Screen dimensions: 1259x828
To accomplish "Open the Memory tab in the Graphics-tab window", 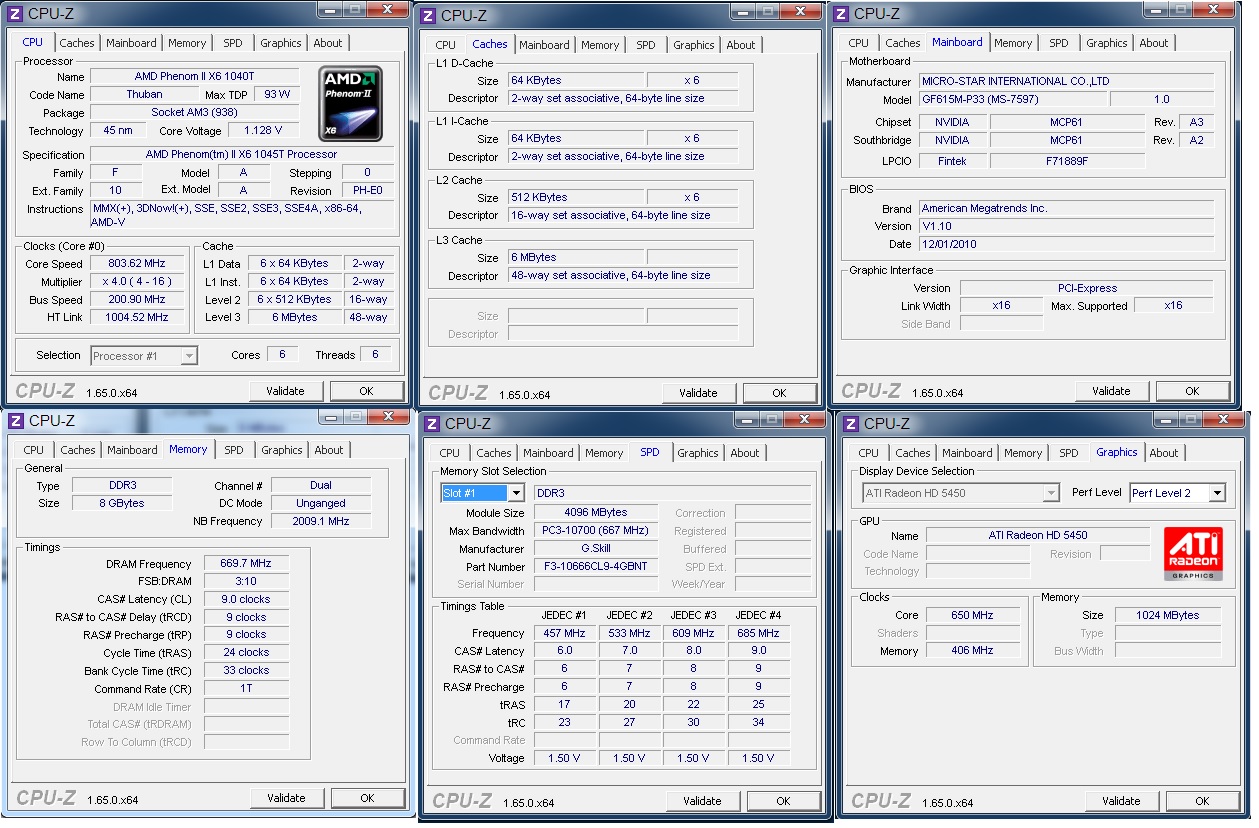I will pos(1023,453).
